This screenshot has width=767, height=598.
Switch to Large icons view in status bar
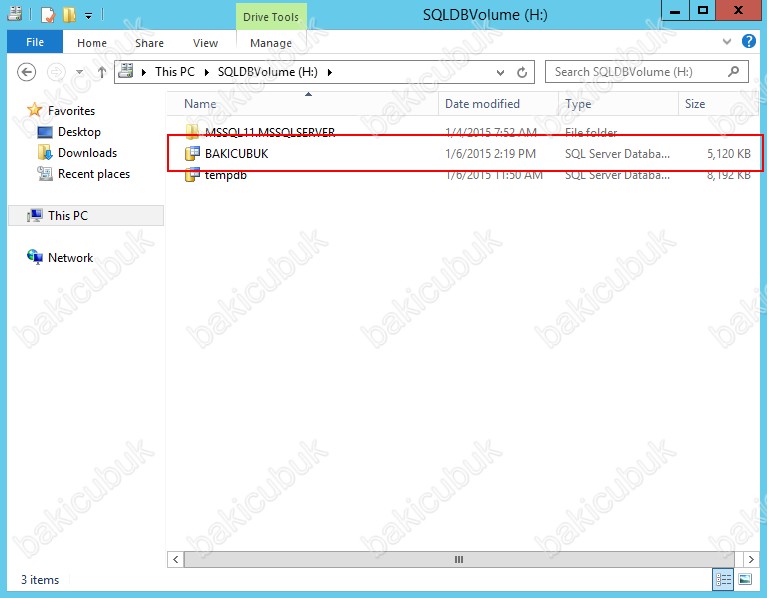click(x=744, y=579)
